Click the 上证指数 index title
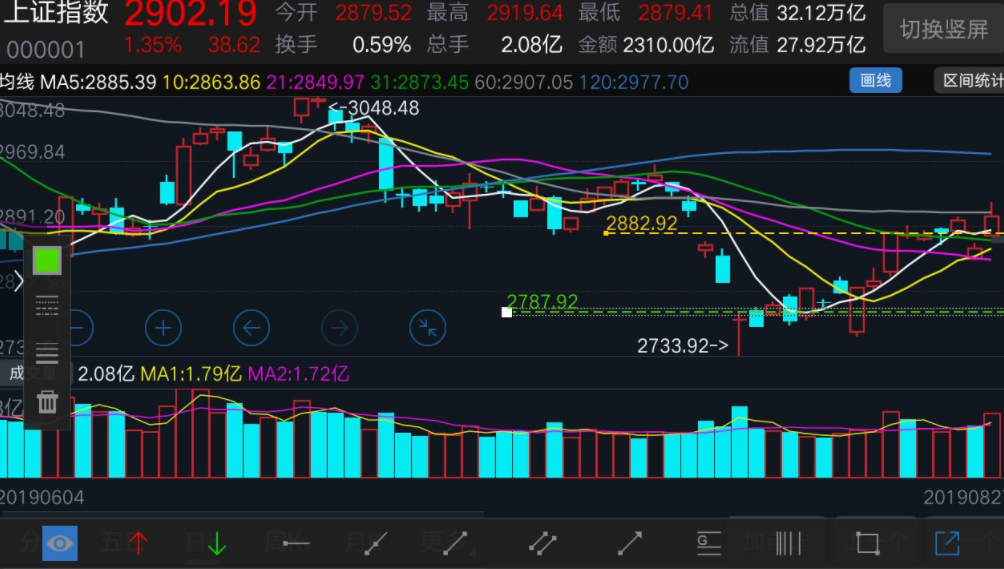Screen dimensions: 1004x569 56,13
